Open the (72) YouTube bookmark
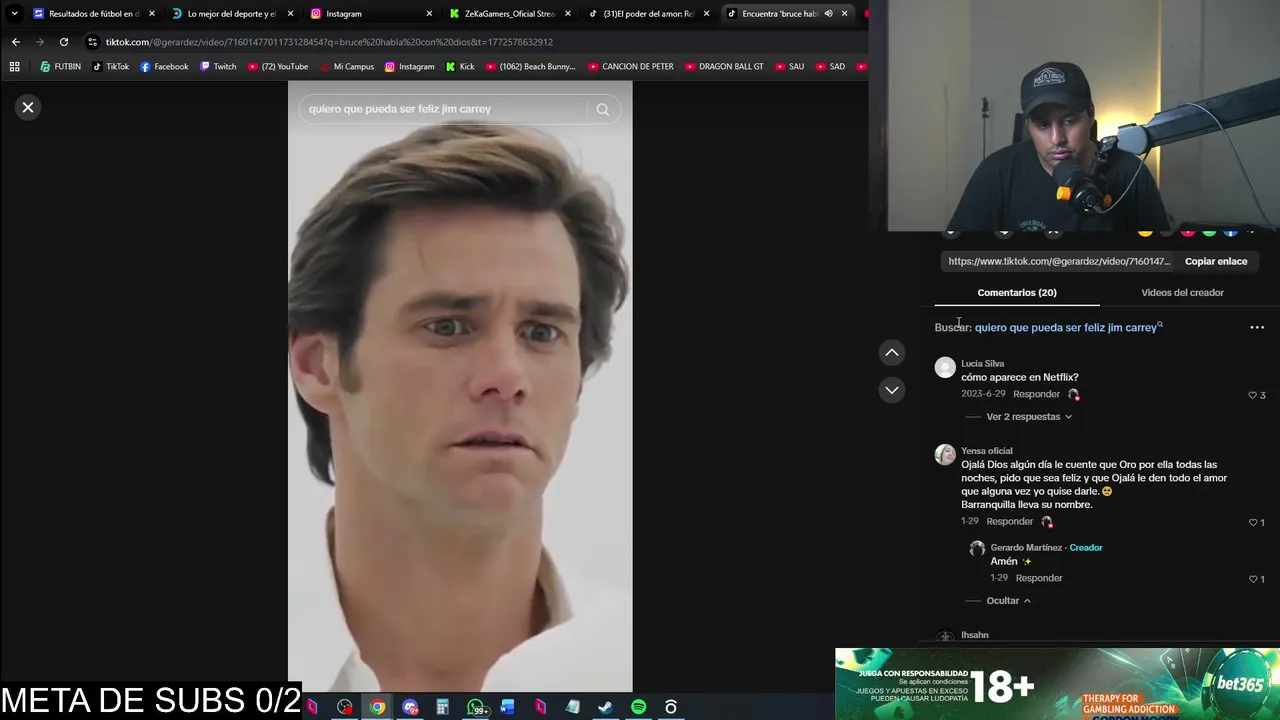Viewport: 1280px width, 720px height. (x=277, y=67)
